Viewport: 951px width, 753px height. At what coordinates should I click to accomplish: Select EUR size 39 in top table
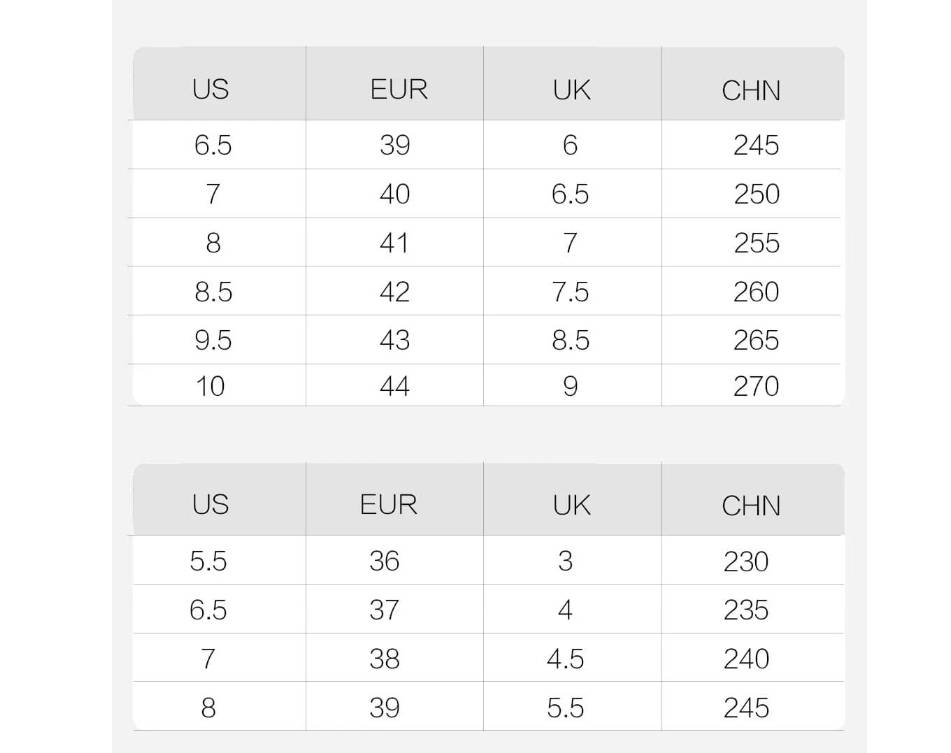pyautogui.click(x=395, y=146)
